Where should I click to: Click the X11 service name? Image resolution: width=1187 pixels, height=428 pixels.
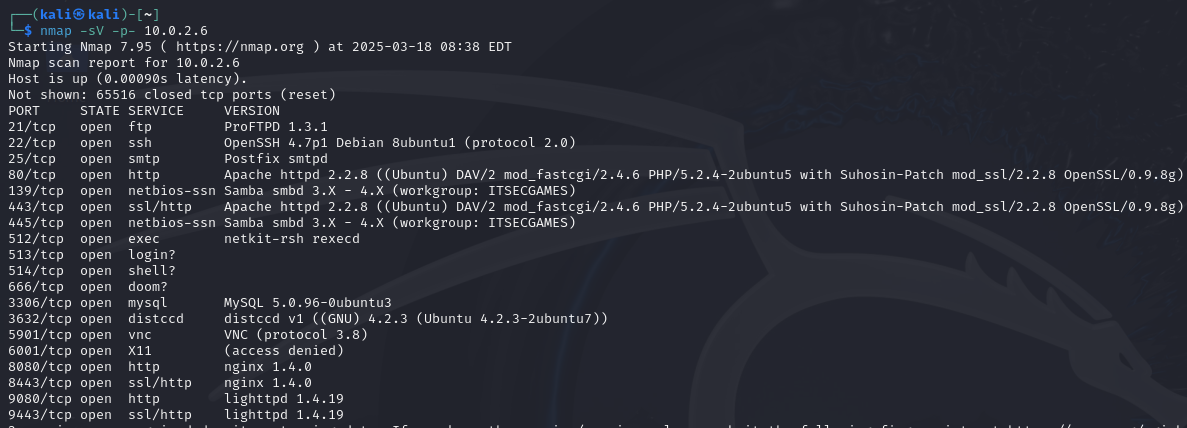[x=140, y=351]
